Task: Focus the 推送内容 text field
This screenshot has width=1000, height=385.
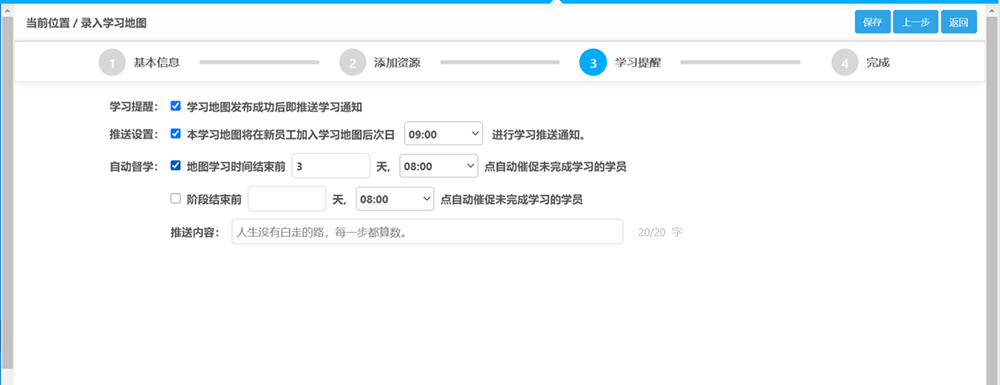Action: point(427,231)
